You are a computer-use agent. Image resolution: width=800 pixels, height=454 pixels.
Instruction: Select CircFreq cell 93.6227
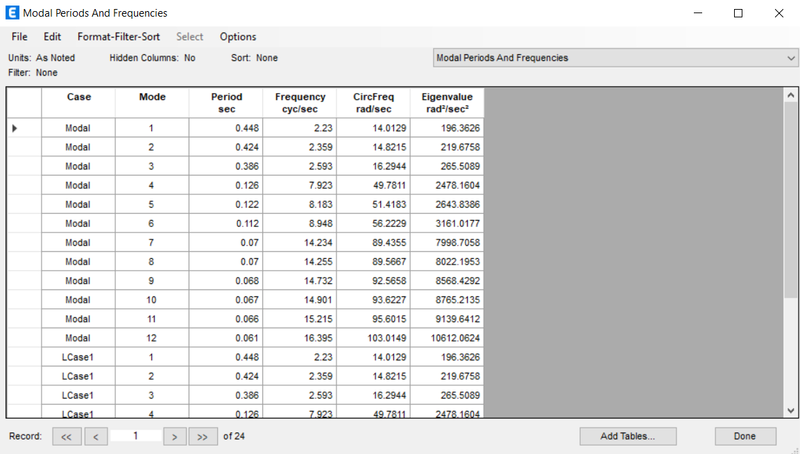coord(373,300)
